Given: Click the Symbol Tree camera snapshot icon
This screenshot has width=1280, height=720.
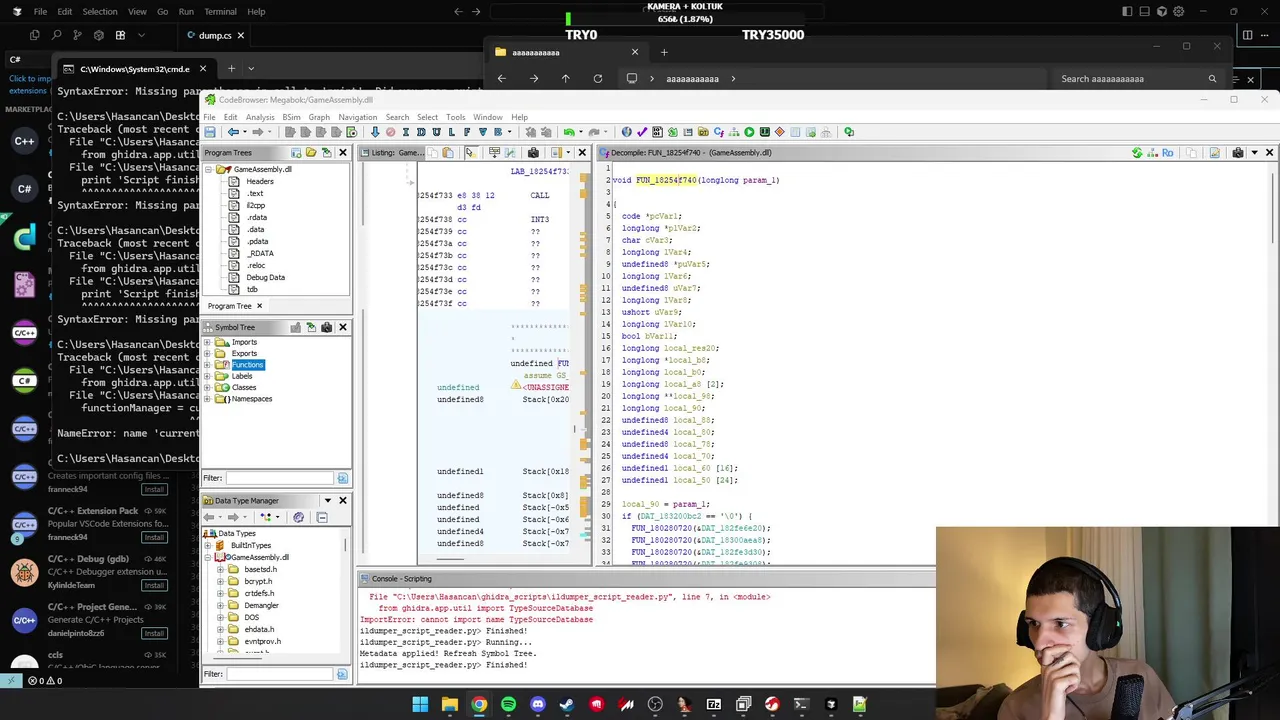Looking at the screenshot, I should (326, 327).
